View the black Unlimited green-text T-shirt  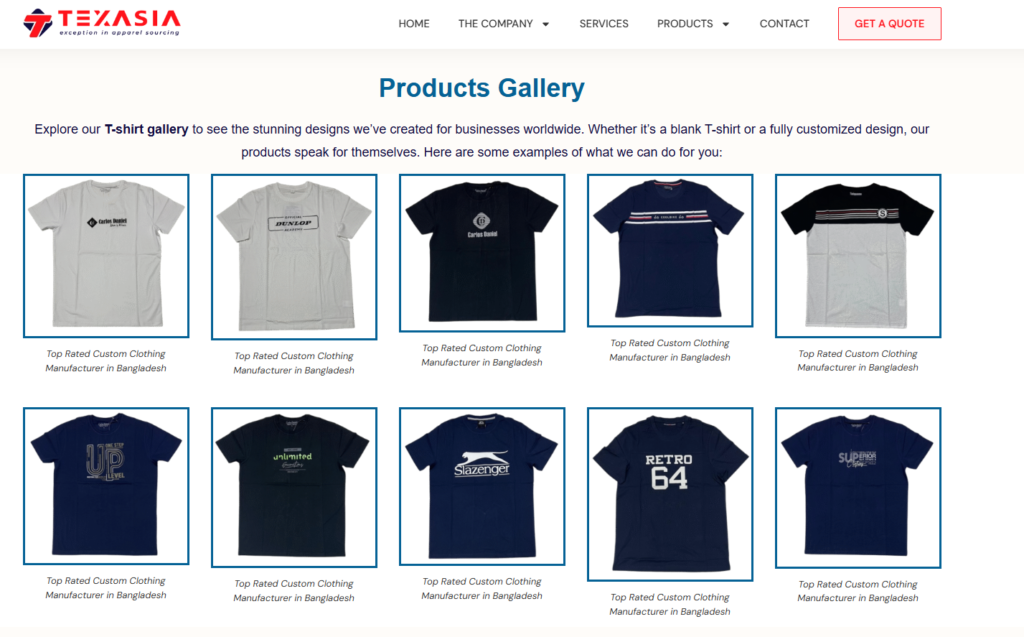294,487
